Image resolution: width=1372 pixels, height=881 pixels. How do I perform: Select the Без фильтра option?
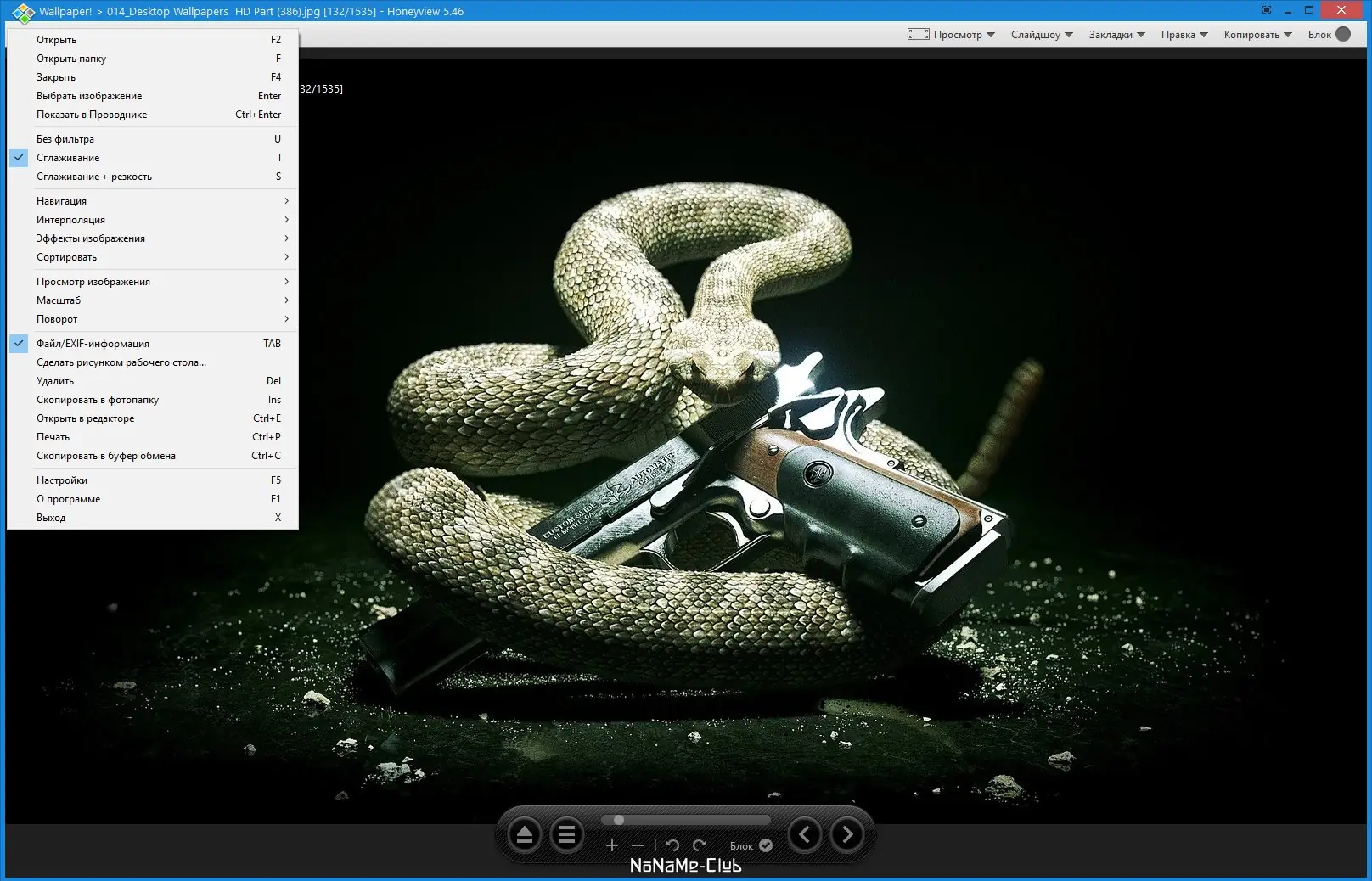(x=153, y=139)
